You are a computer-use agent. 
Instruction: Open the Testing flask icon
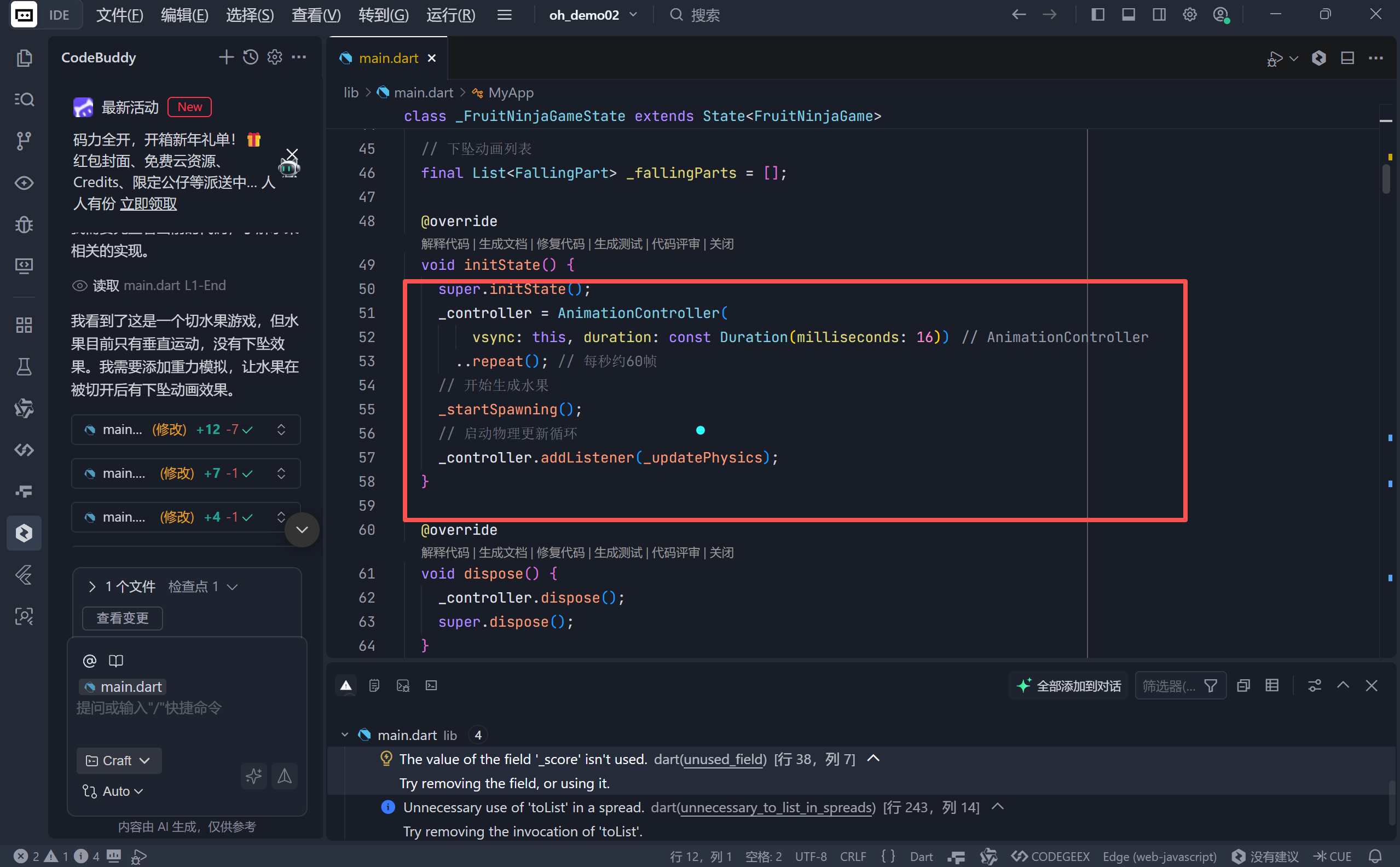click(x=24, y=367)
